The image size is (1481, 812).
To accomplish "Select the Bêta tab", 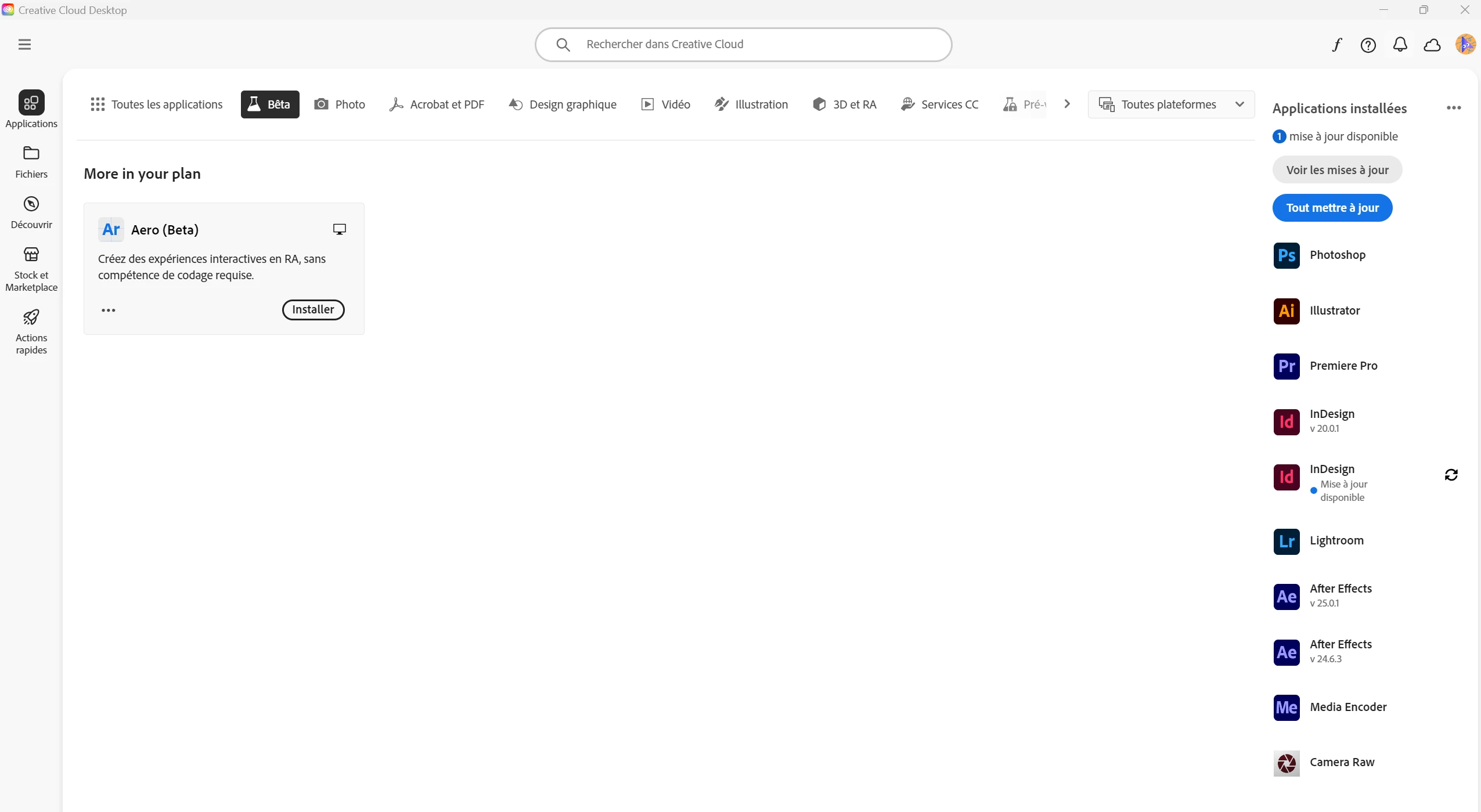I will pyautogui.click(x=270, y=104).
